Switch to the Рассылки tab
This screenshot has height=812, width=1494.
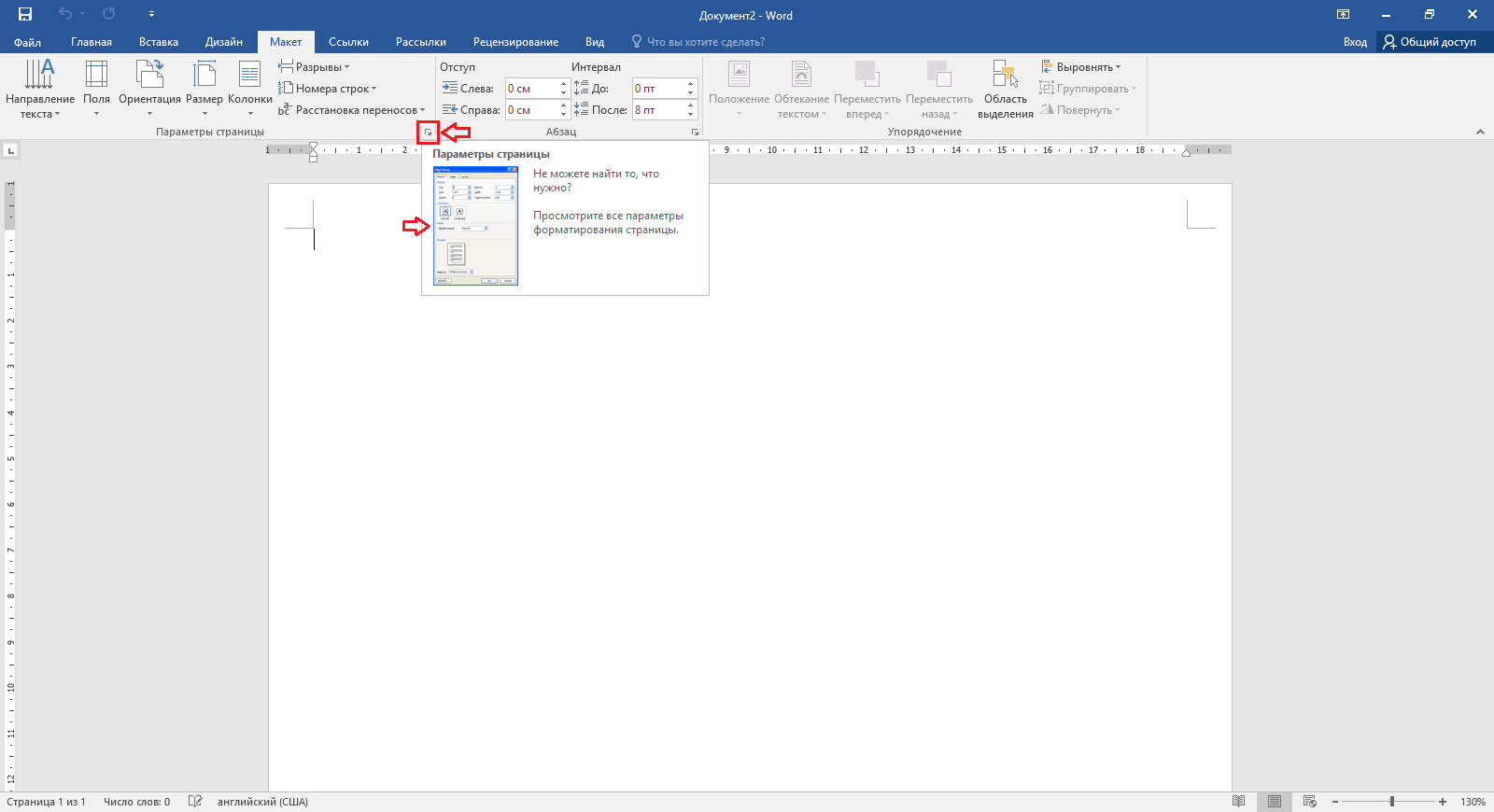[x=421, y=42]
